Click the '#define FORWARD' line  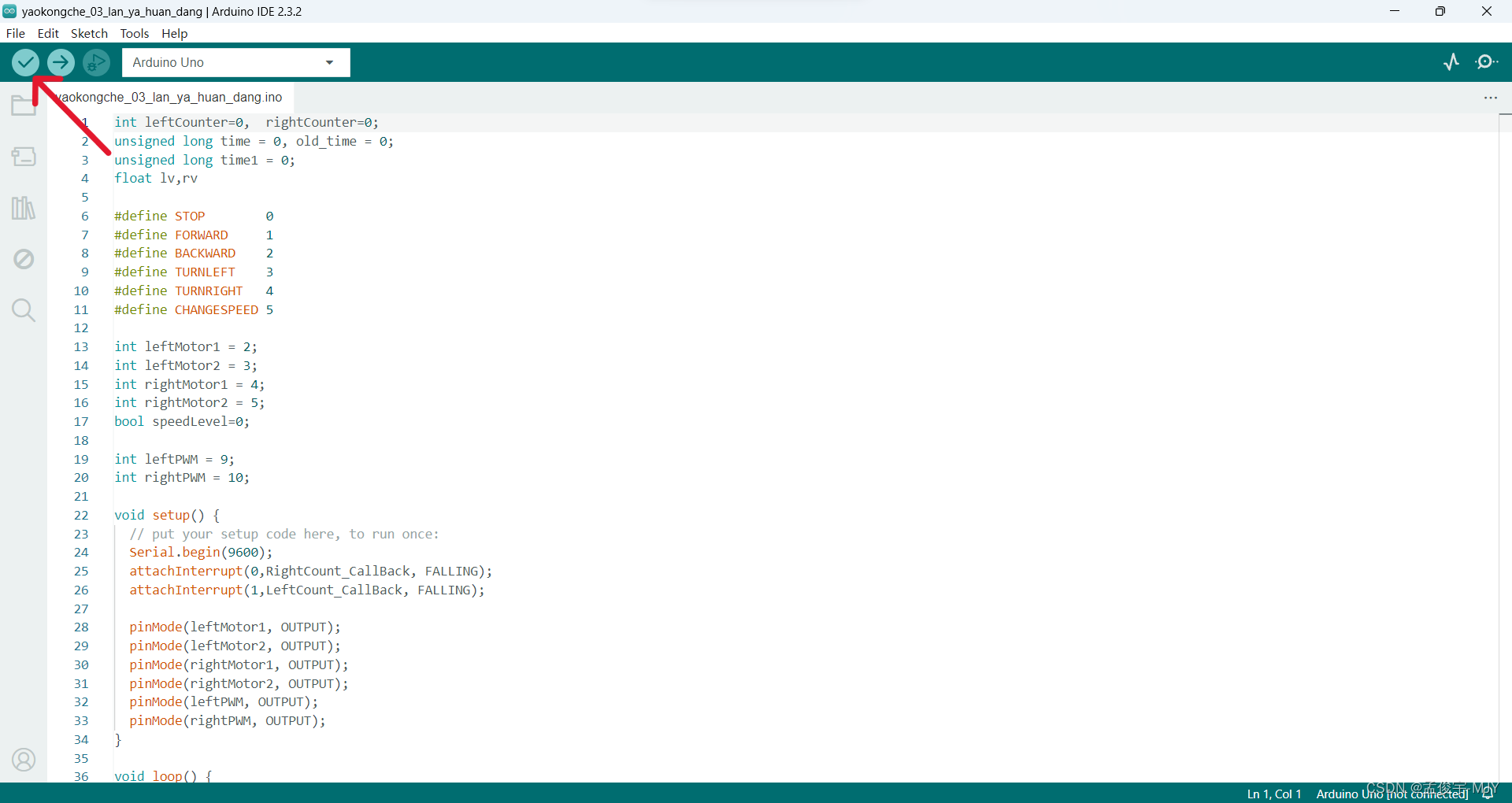pos(194,235)
